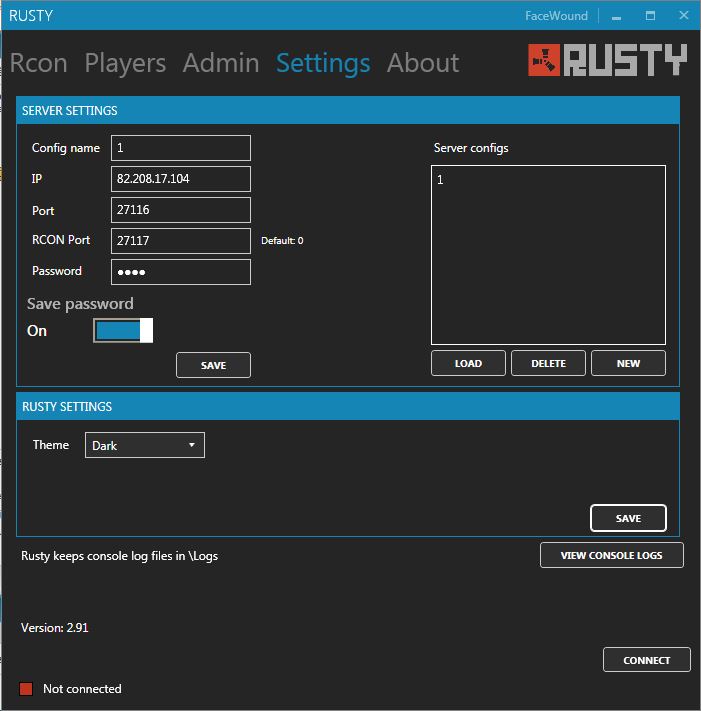Close the Rusty window
Viewport: 701px width, 711px height.
click(x=684, y=15)
